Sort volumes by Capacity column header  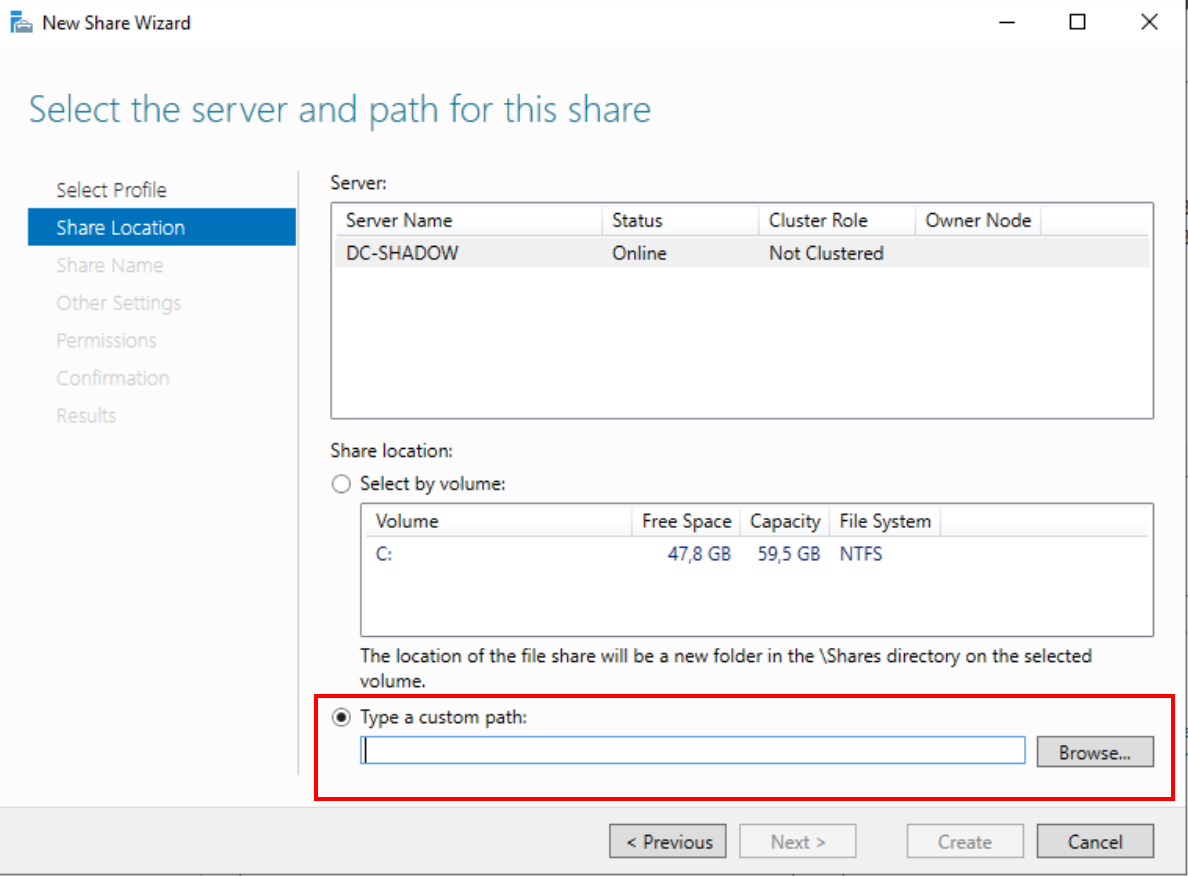784,522
